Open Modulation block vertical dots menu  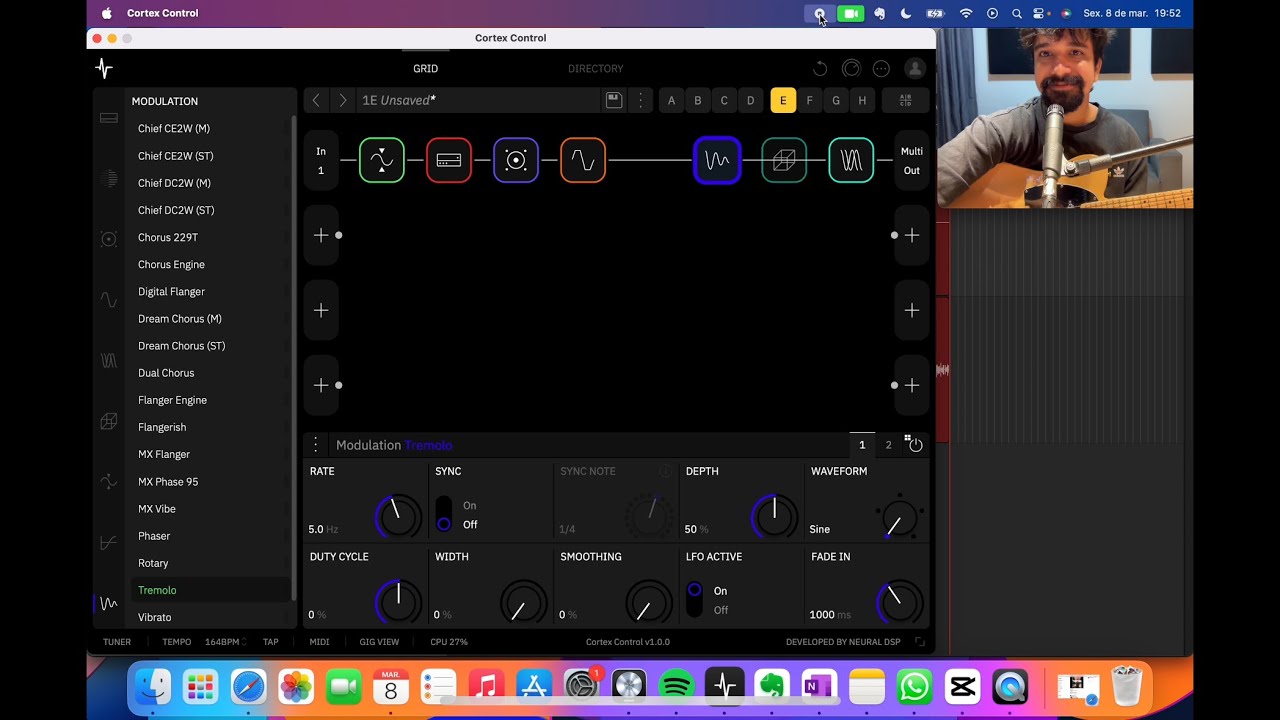[x=316, y=445]
